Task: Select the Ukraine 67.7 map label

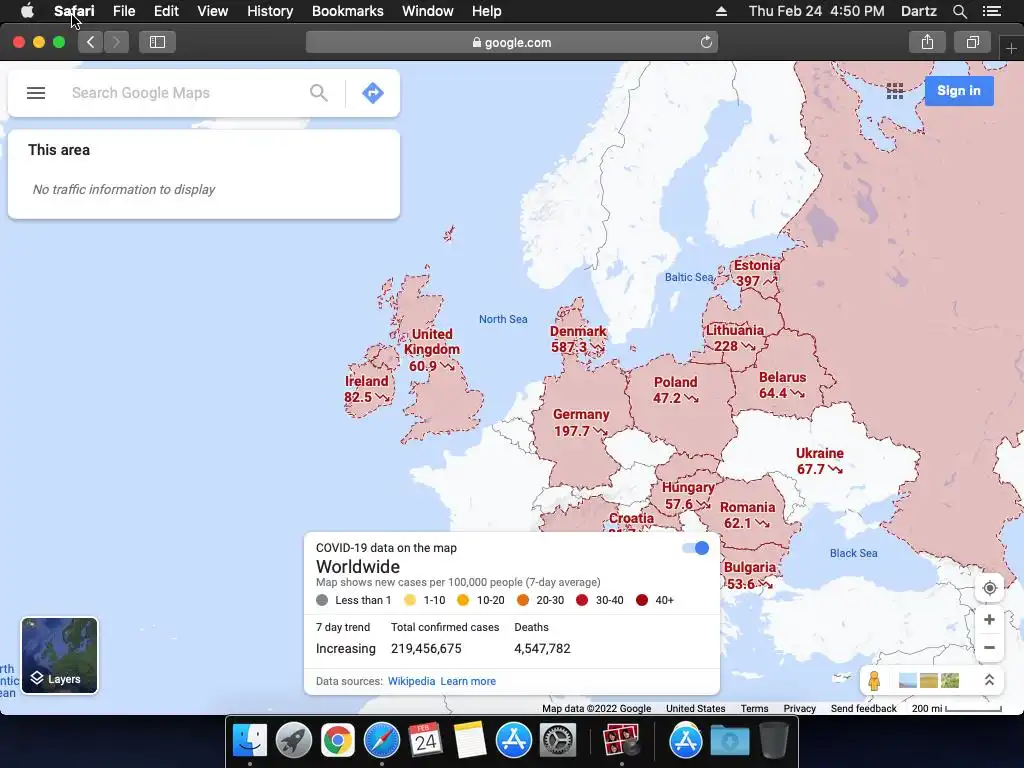Action: tap(820, 461)
